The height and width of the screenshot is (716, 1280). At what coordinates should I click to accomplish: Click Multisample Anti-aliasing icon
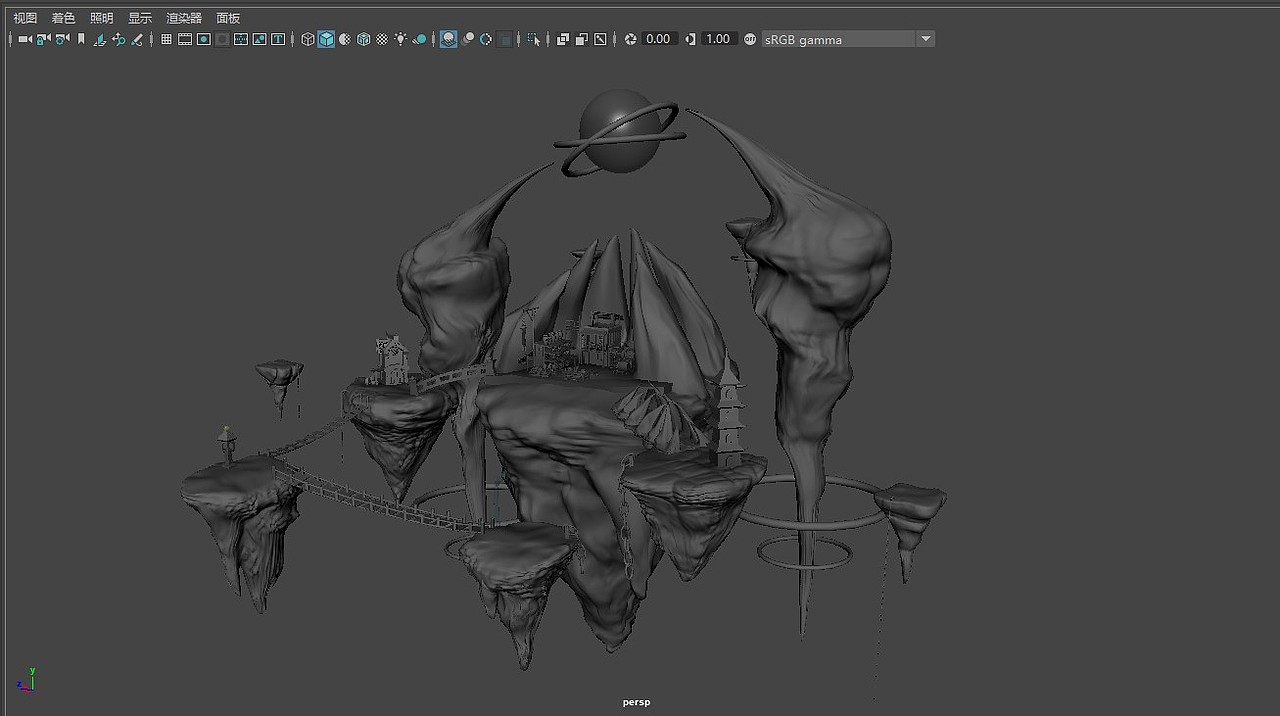486,39
